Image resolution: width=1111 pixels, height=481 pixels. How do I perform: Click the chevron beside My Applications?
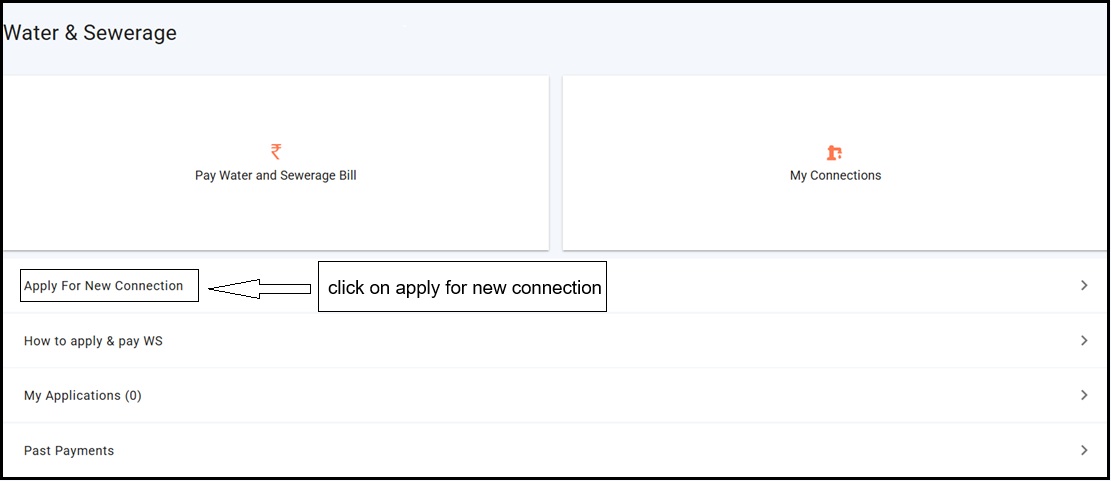(1084, 396)
